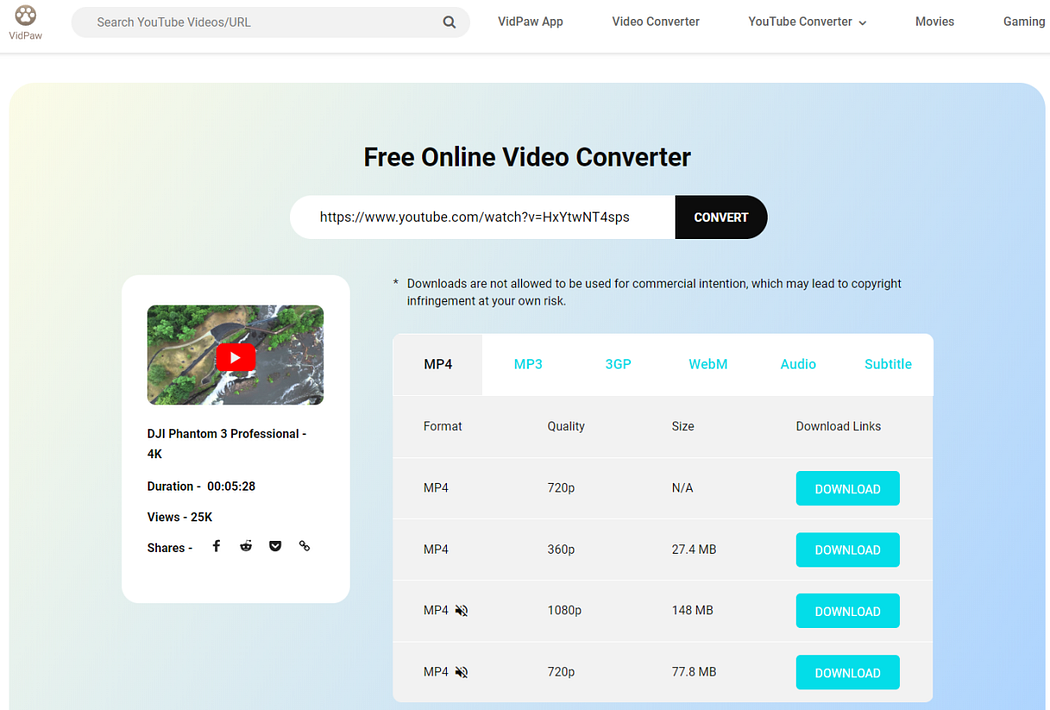Open the Video Converter page
This screenshot has height=710, width=1050.
[656, 21]
